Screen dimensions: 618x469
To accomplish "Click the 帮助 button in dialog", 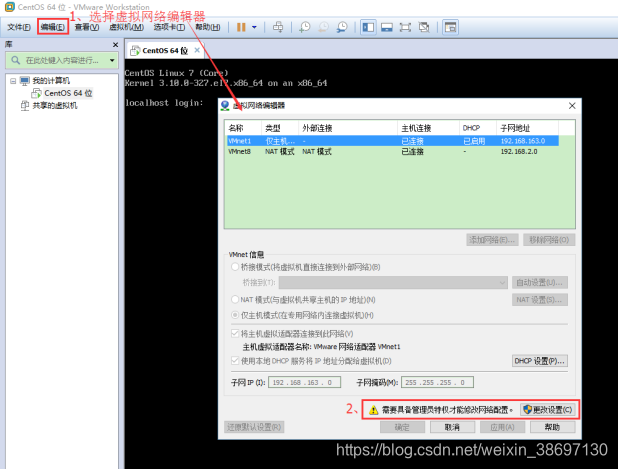I will 553,427.
